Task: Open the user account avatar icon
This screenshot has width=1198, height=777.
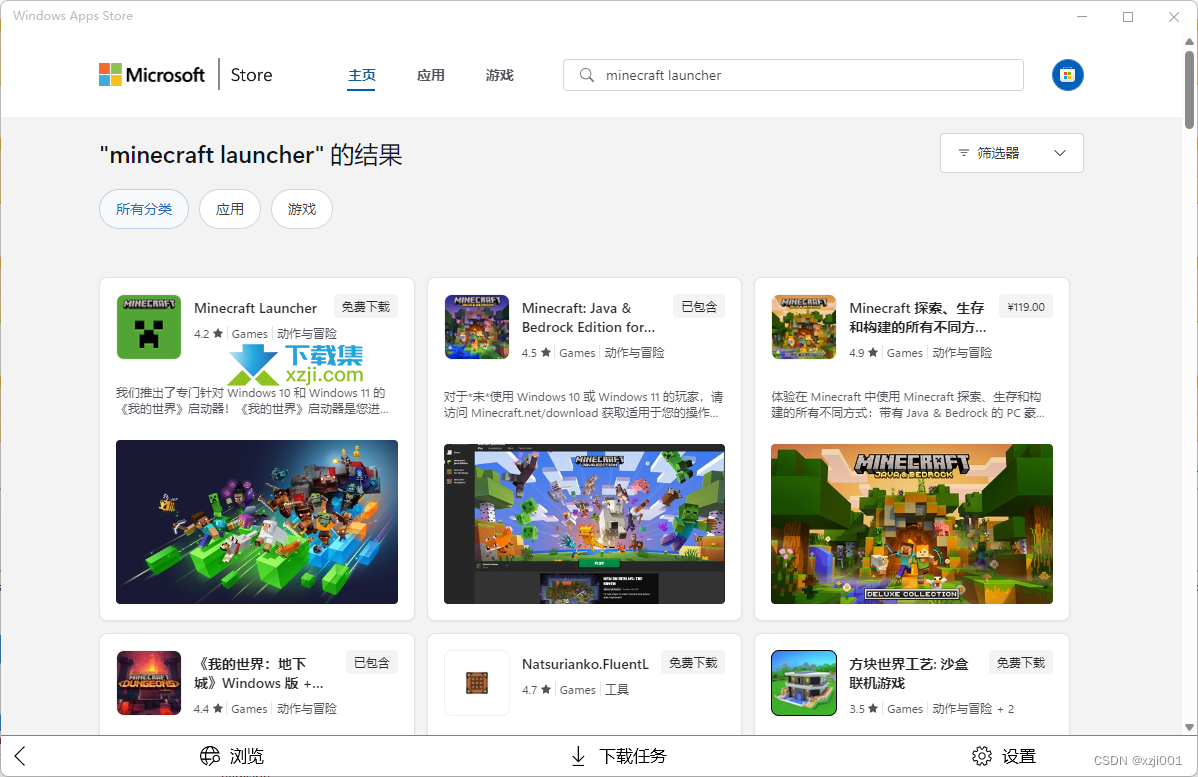Action: tap(1067, 75)
